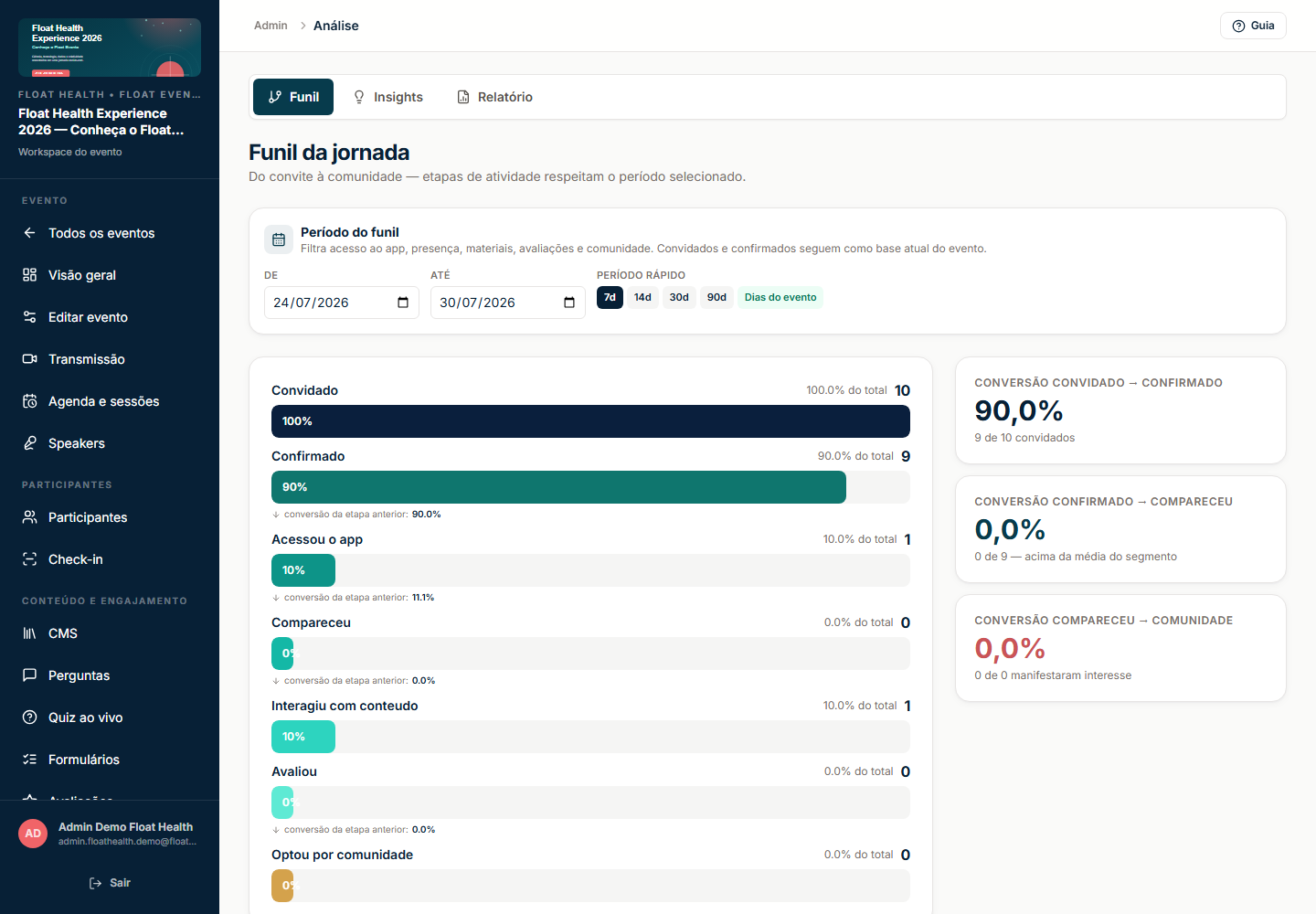Open Perguntas in sidebar

(110, 675)
